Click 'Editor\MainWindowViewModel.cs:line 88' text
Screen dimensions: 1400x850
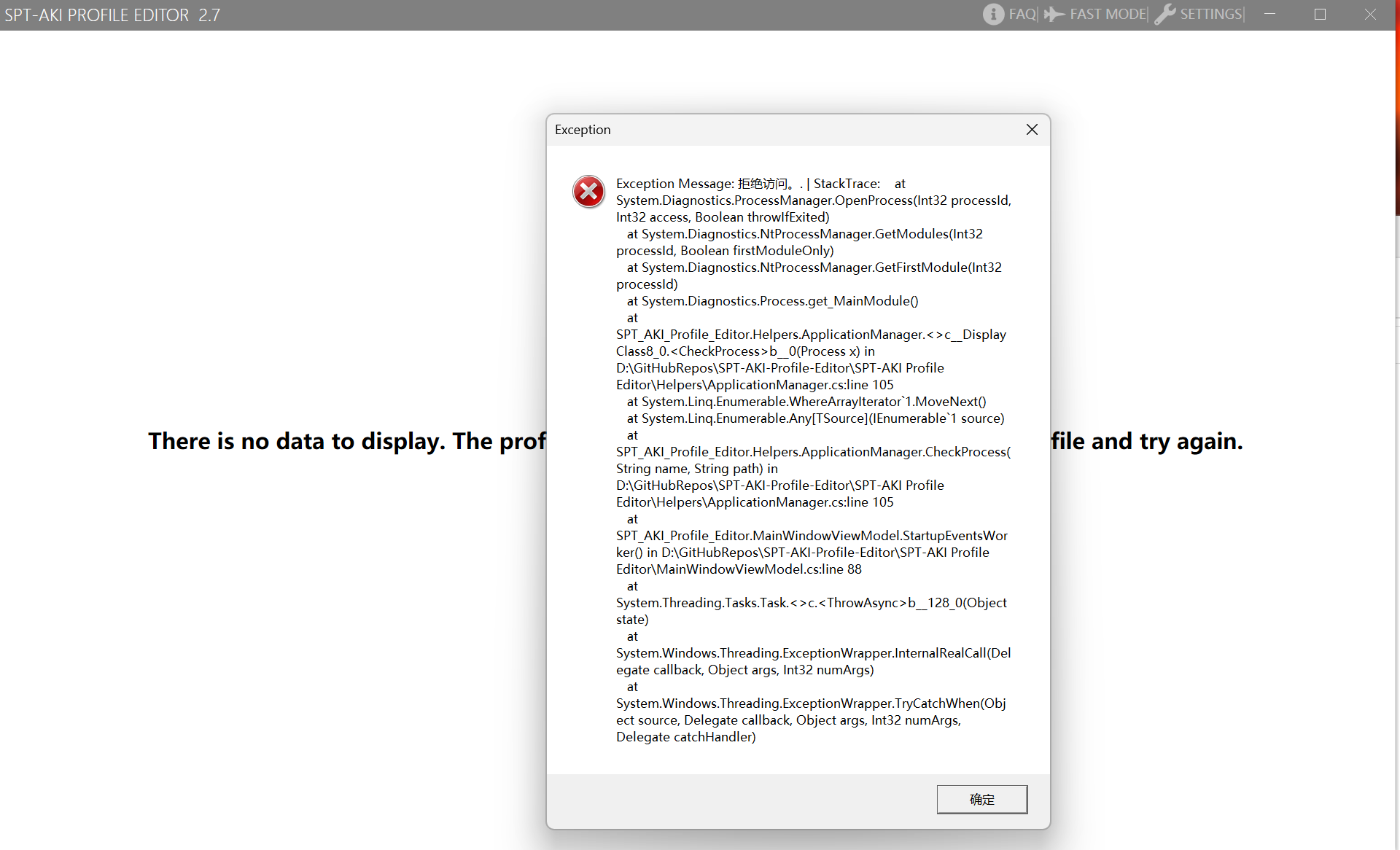click(x=739, y=569)
